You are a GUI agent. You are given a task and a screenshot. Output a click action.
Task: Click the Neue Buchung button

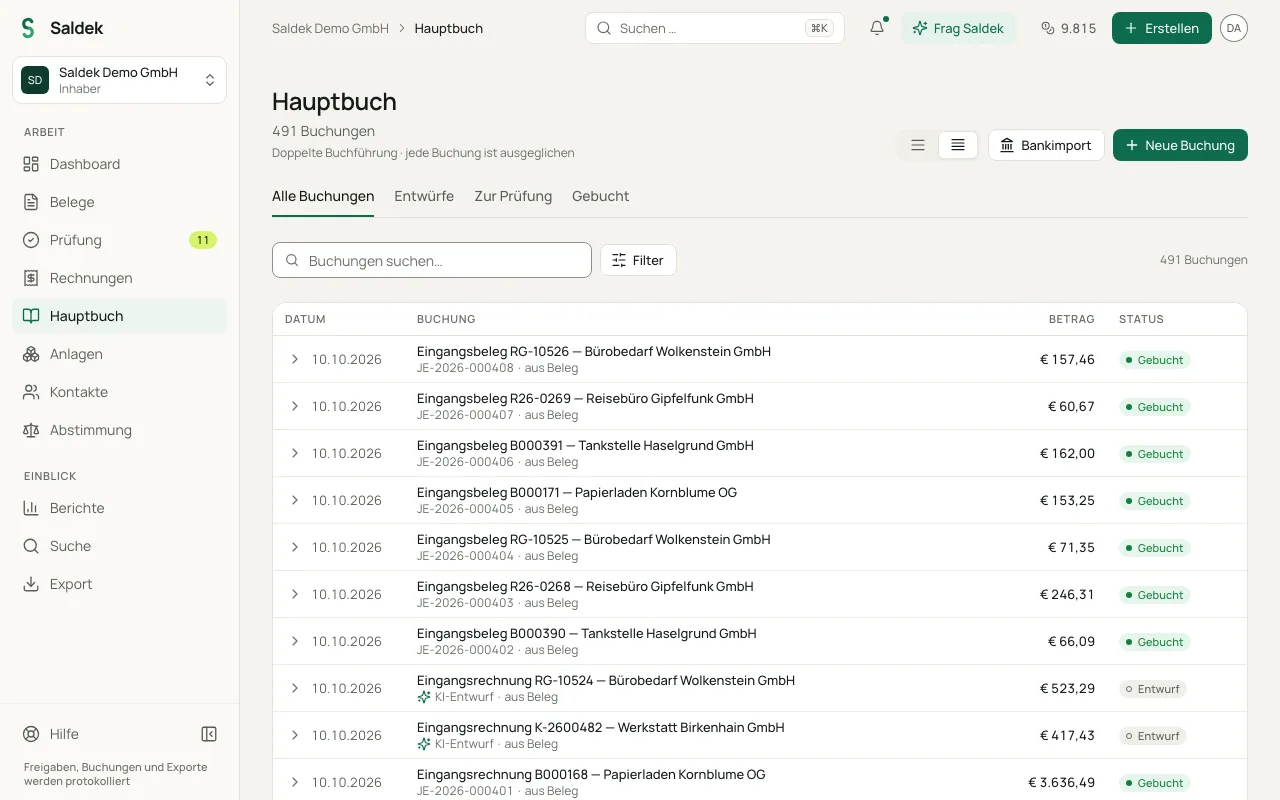tap(1180, 145)
